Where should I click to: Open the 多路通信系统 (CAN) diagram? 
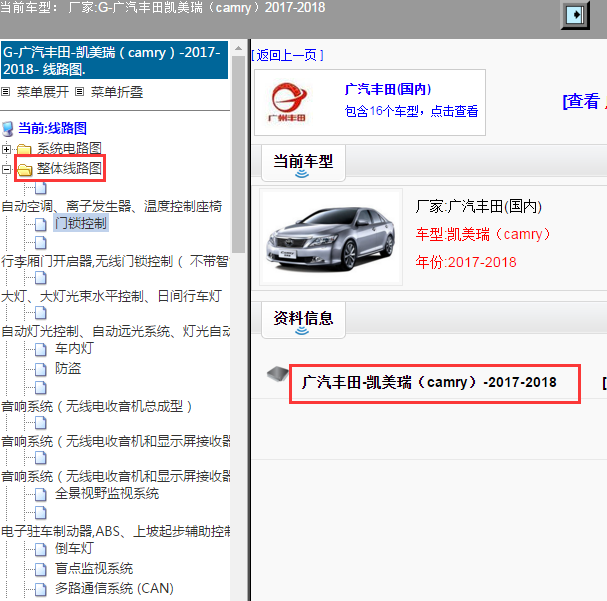click(114, 588)
